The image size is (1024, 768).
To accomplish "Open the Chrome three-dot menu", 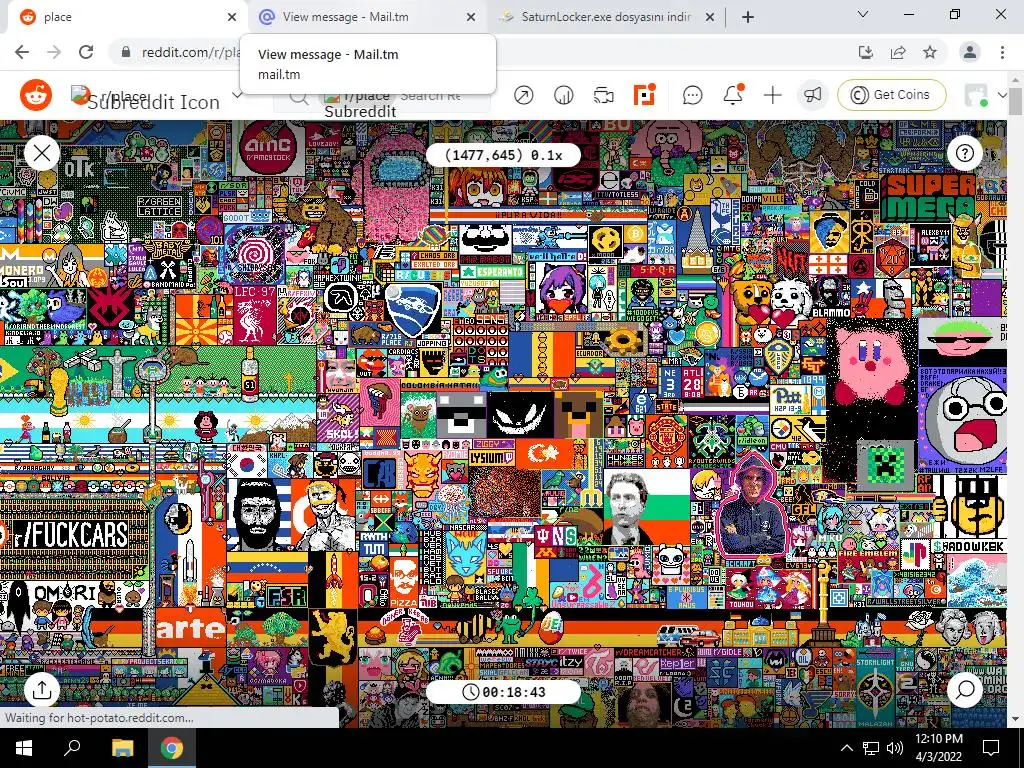I will point(1002,52).
